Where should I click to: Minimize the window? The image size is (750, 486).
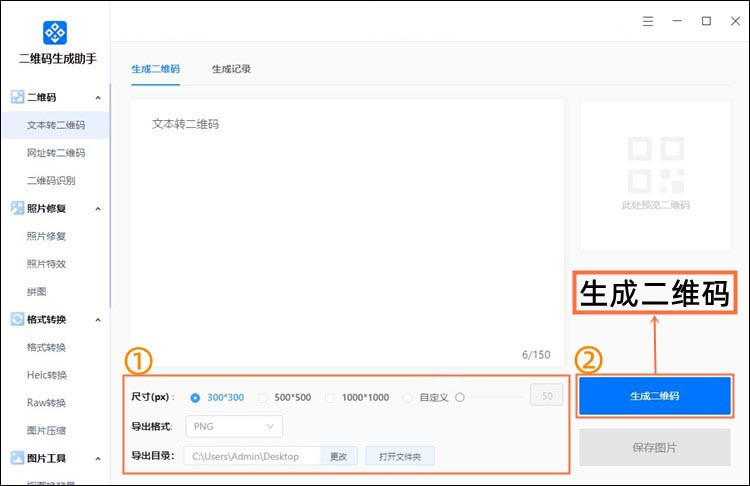point(677,21)
